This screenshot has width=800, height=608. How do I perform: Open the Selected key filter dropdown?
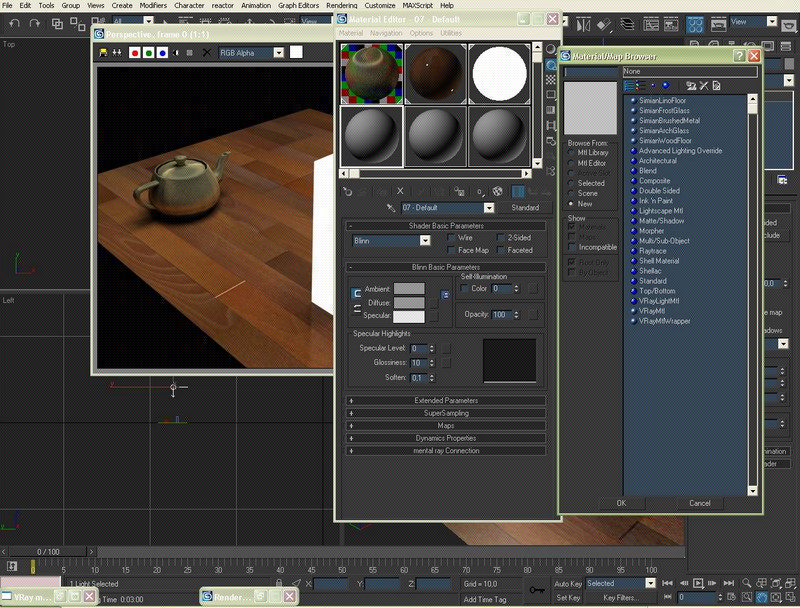pos(650,583)
